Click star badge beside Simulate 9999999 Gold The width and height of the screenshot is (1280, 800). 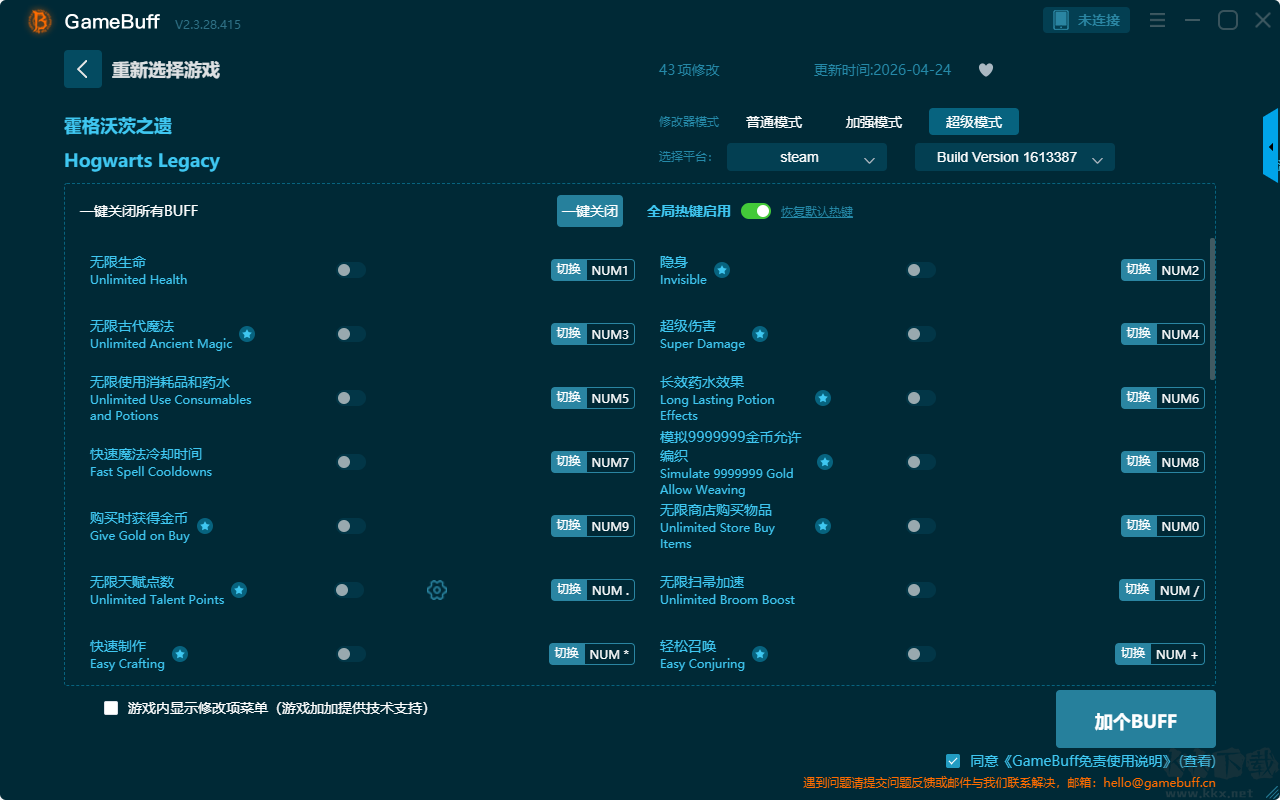[825, 462]
